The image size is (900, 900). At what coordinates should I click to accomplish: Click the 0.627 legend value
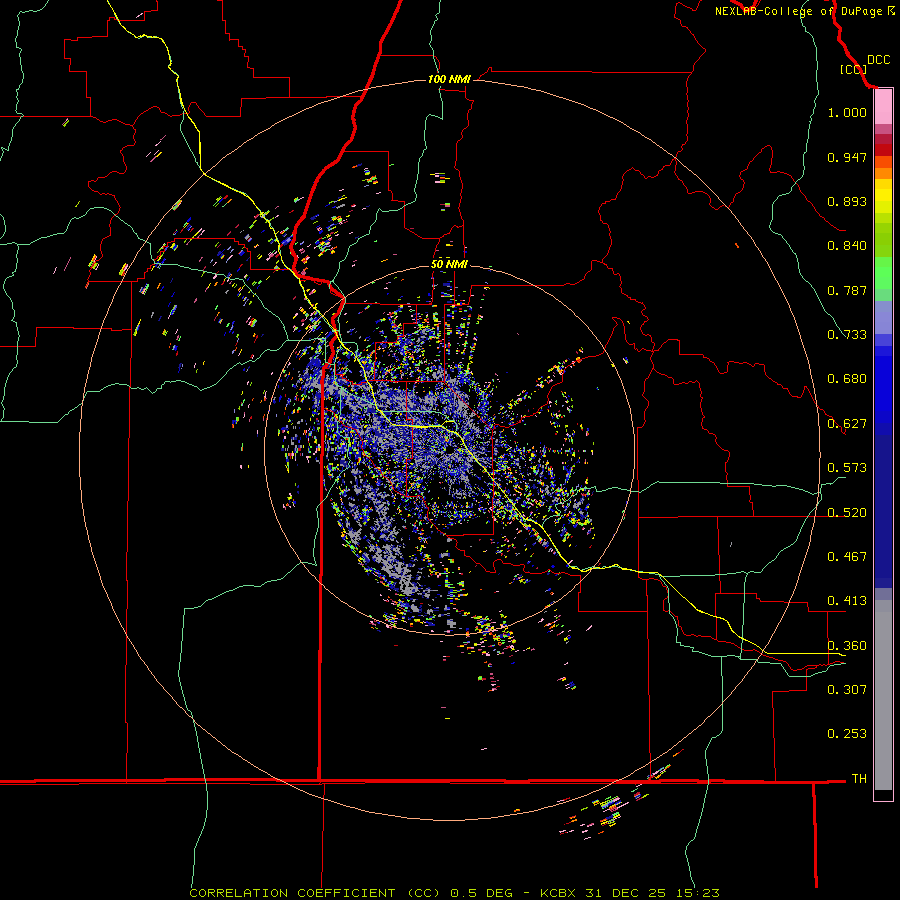(847, 424)
